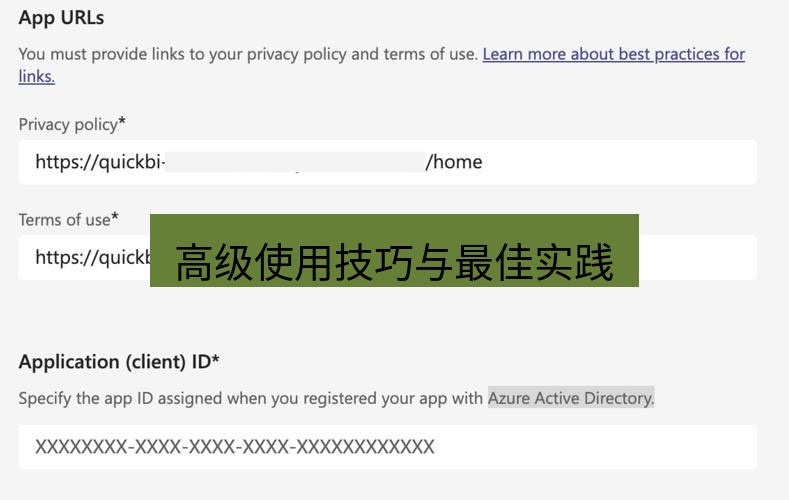This screenshot has height=500, width=789.
Task: Click the asterisk after "Application (client) ID"
Action: (x=215, y=360)
